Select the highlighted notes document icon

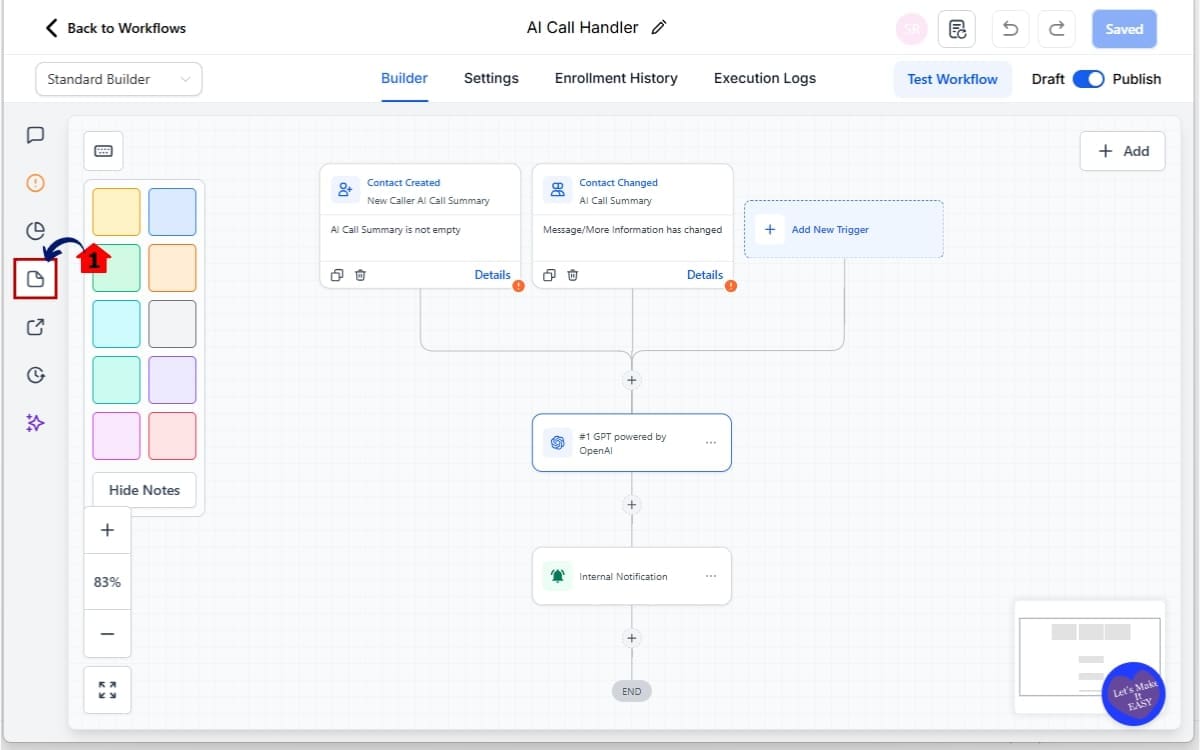click(x=36, y=279)
